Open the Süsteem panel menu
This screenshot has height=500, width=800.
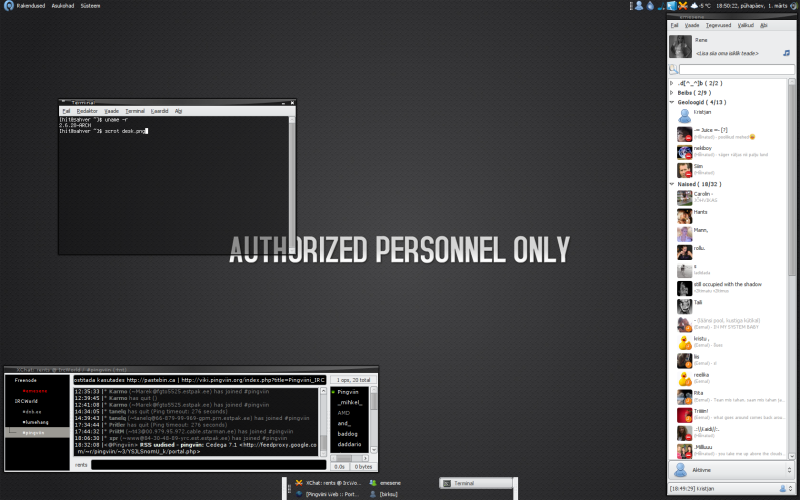pyautogui.click(x=90, y=6)
